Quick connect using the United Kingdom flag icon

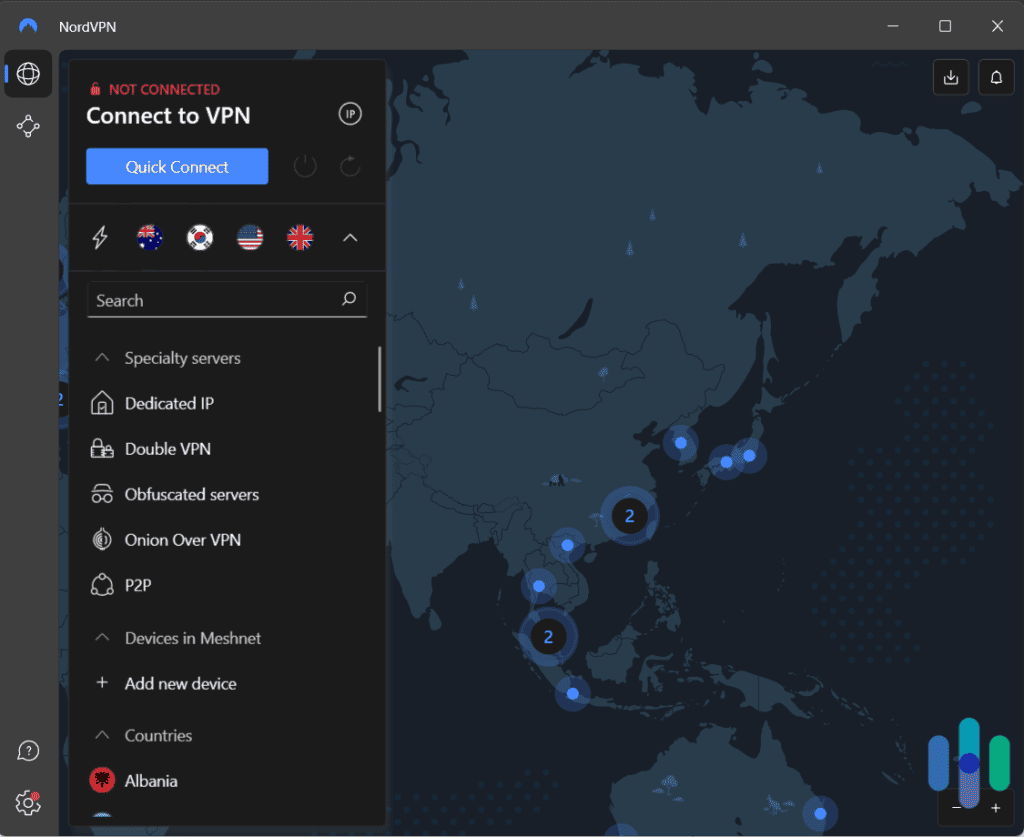(x=300, y=237)
